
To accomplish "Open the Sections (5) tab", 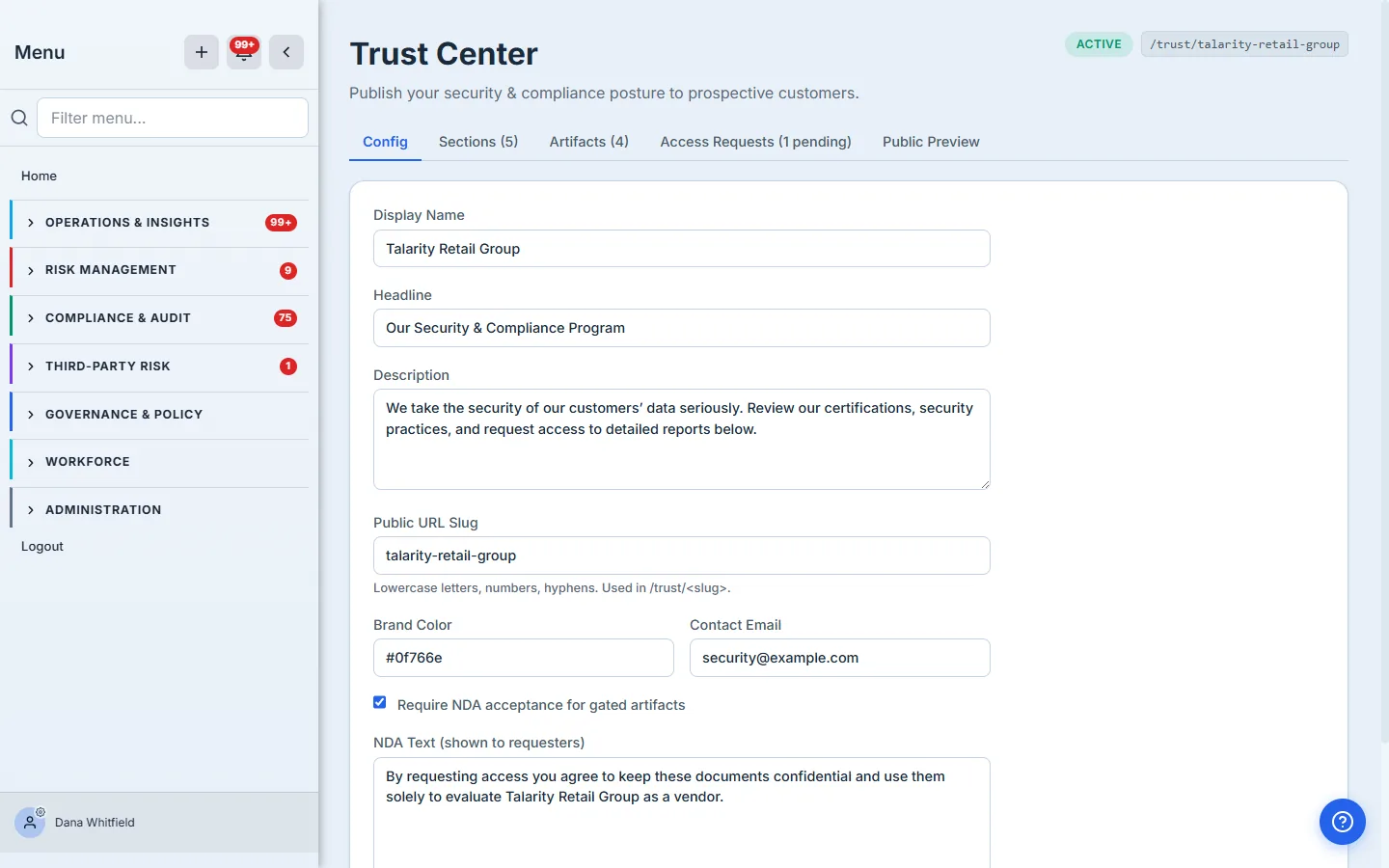I will (x=478, y=142).
